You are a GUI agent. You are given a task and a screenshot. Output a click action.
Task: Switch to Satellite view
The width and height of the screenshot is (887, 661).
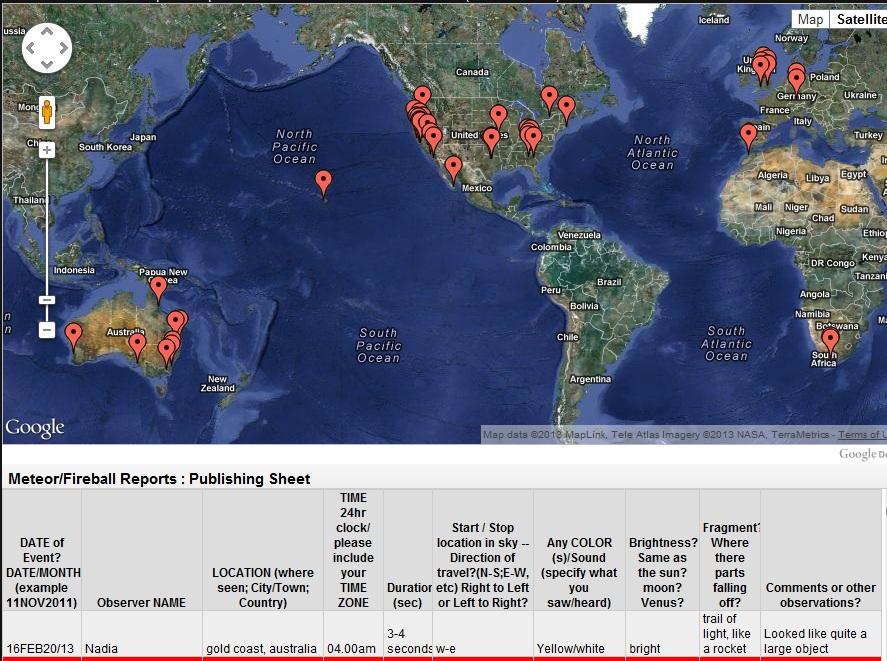860,20
